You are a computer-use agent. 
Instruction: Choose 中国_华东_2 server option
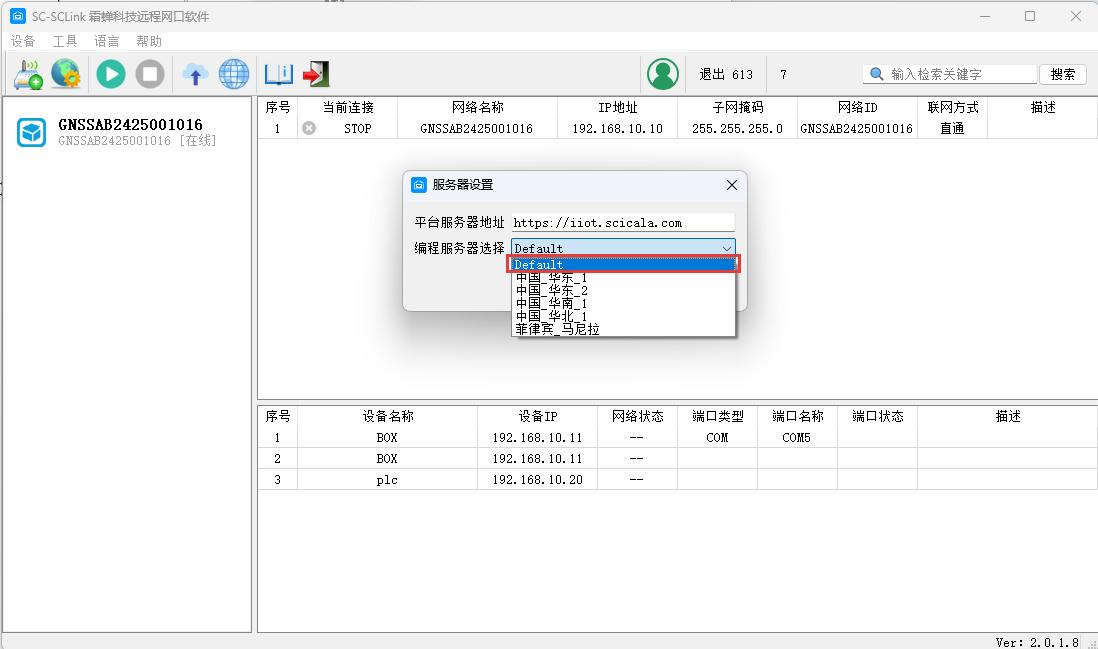[623, 291]
